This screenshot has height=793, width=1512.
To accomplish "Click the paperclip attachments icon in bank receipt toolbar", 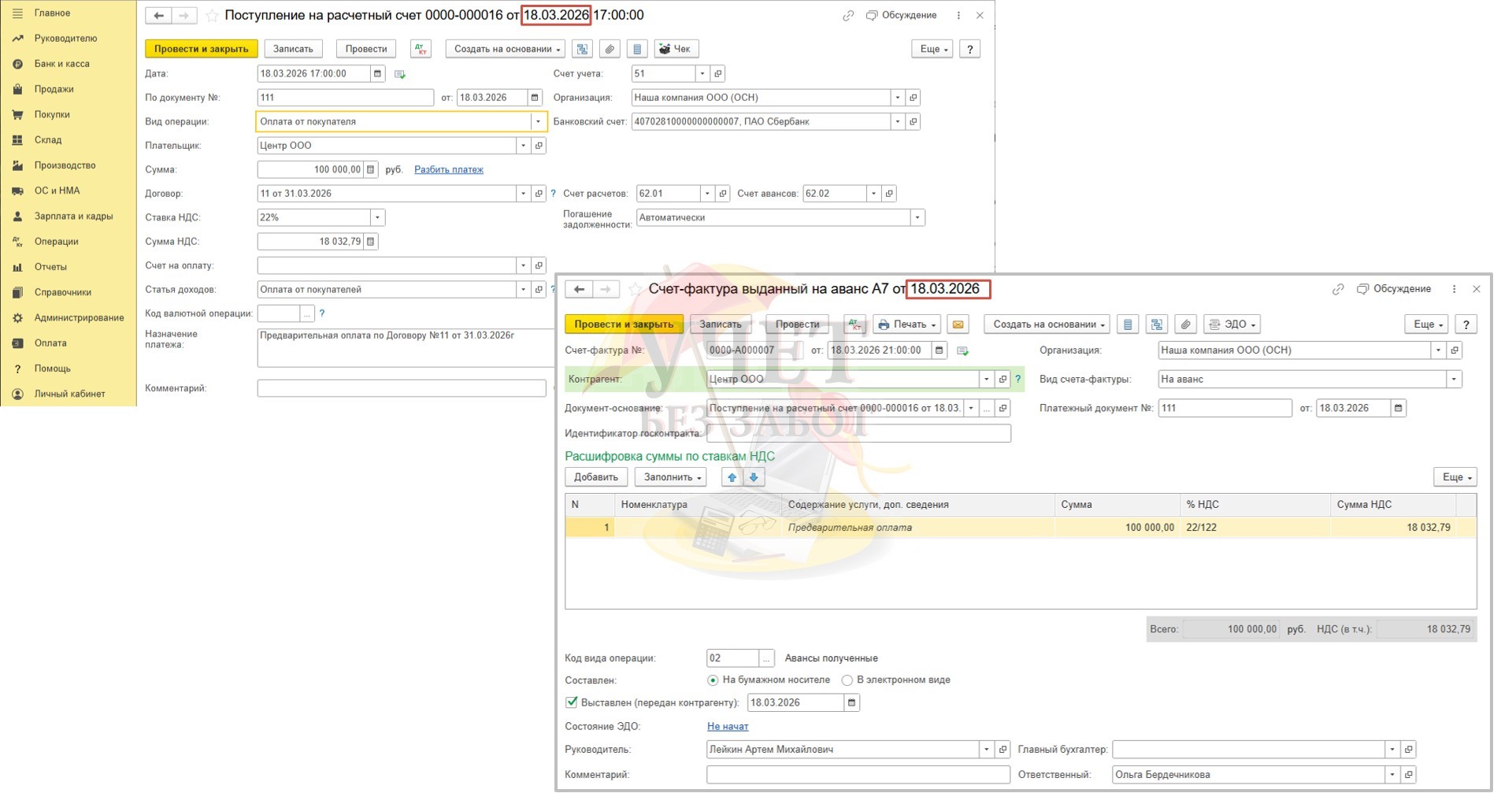I will [610, 49].
